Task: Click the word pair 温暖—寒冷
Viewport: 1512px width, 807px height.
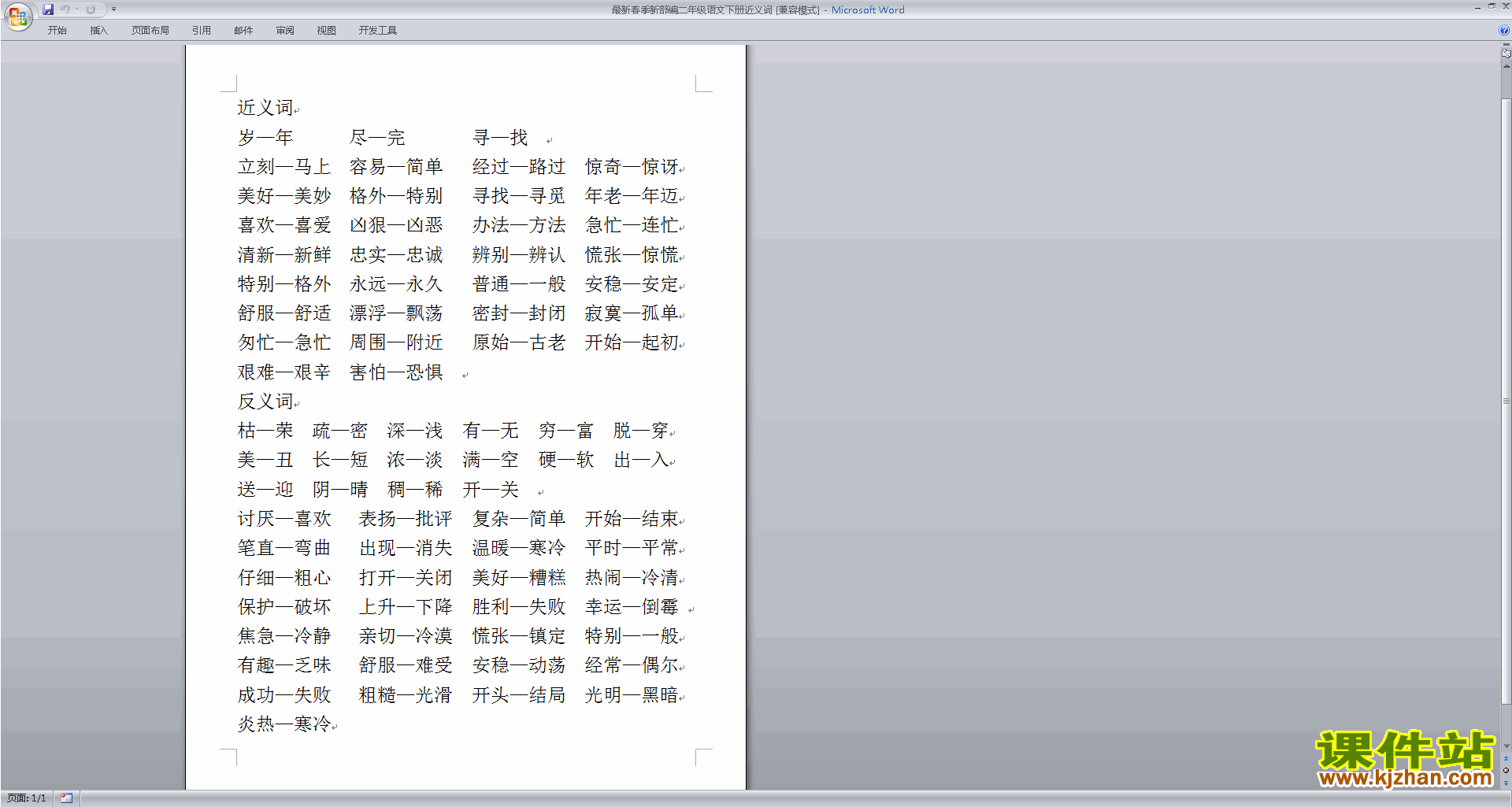Action: point(519,548)
